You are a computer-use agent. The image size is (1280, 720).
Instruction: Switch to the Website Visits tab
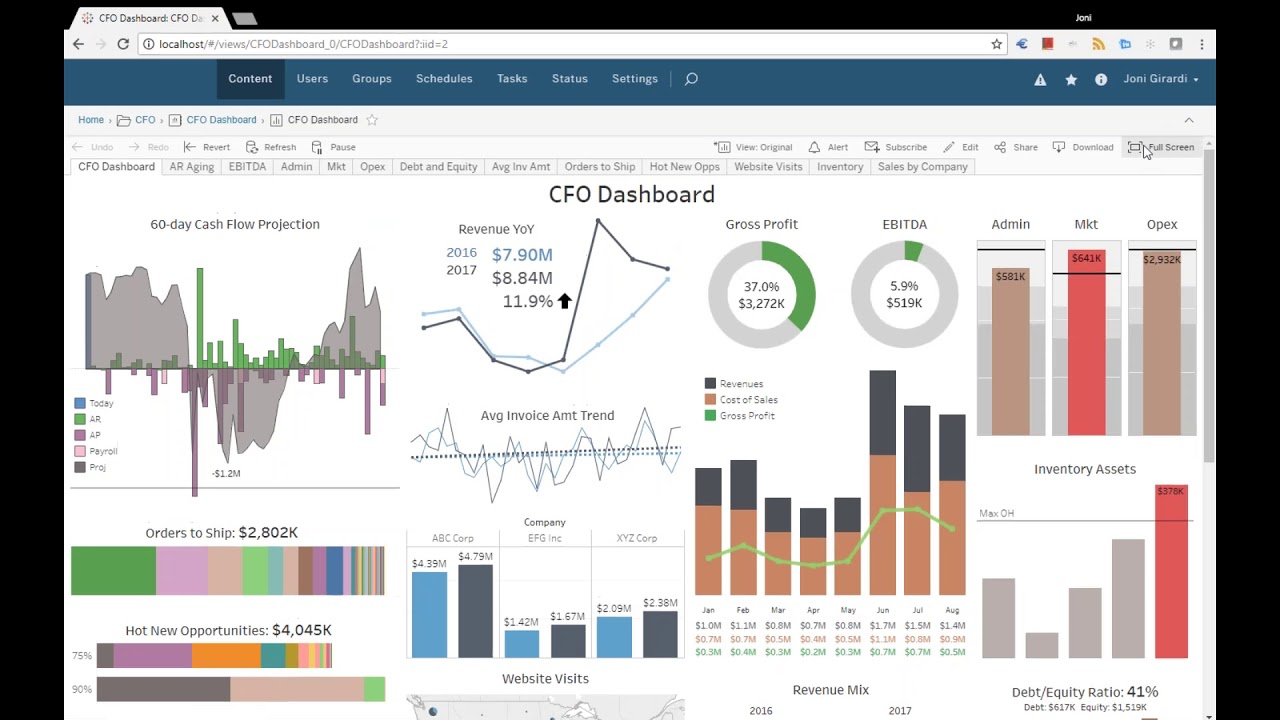coord(768,167)
